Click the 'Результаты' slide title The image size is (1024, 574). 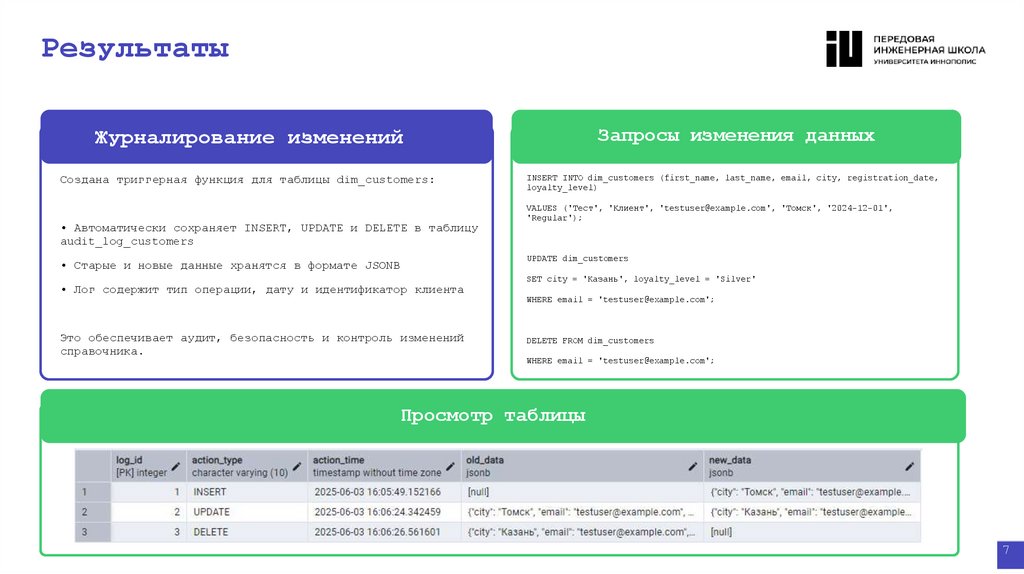click(135, 48)
